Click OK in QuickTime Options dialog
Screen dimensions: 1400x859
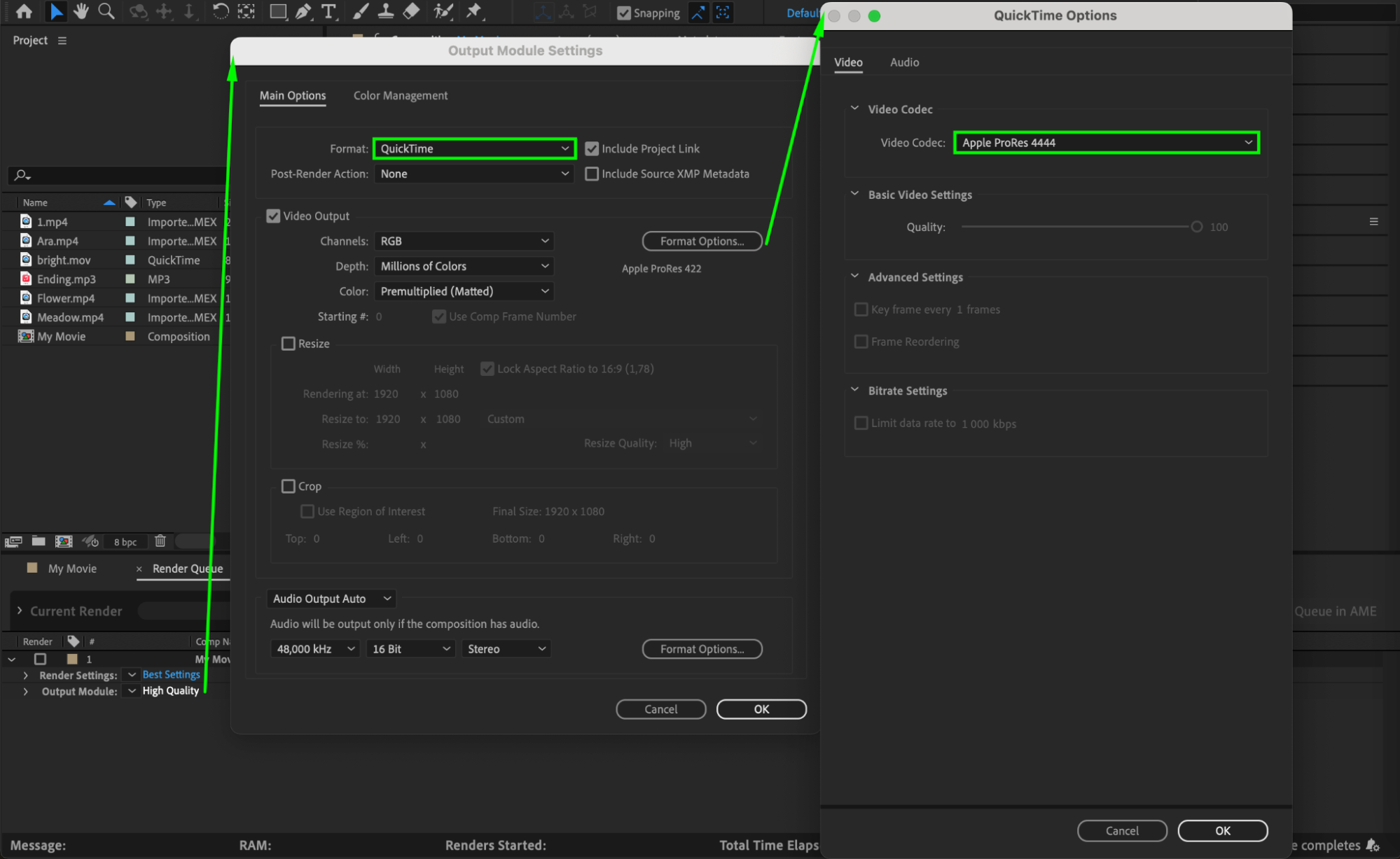pyautogui.click(x=1222, y=830)
